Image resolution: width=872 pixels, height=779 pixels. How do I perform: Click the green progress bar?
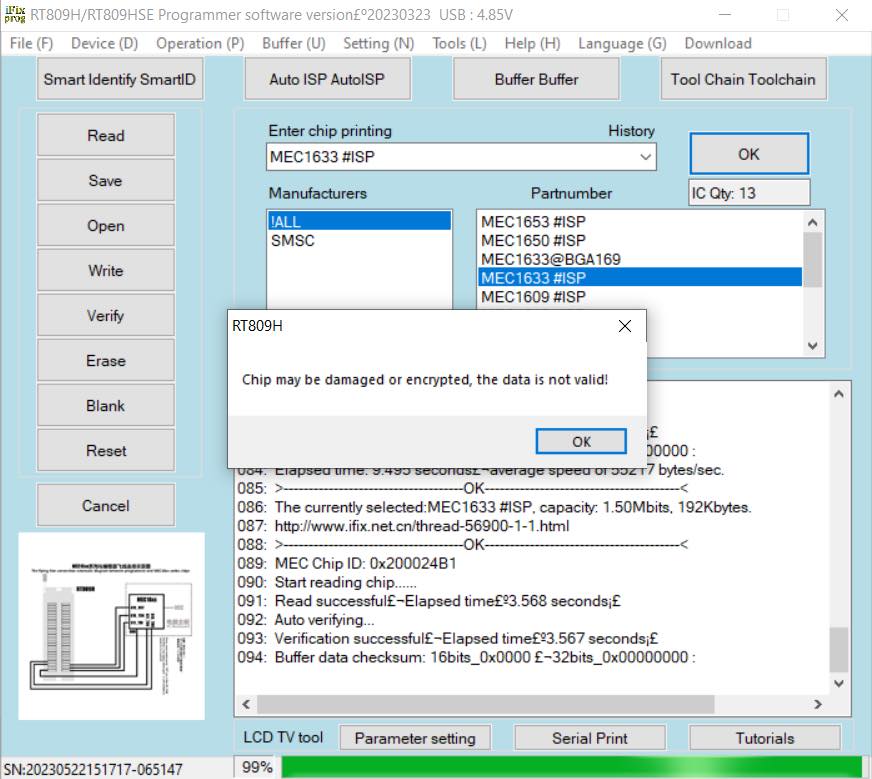tap(570, 767)
